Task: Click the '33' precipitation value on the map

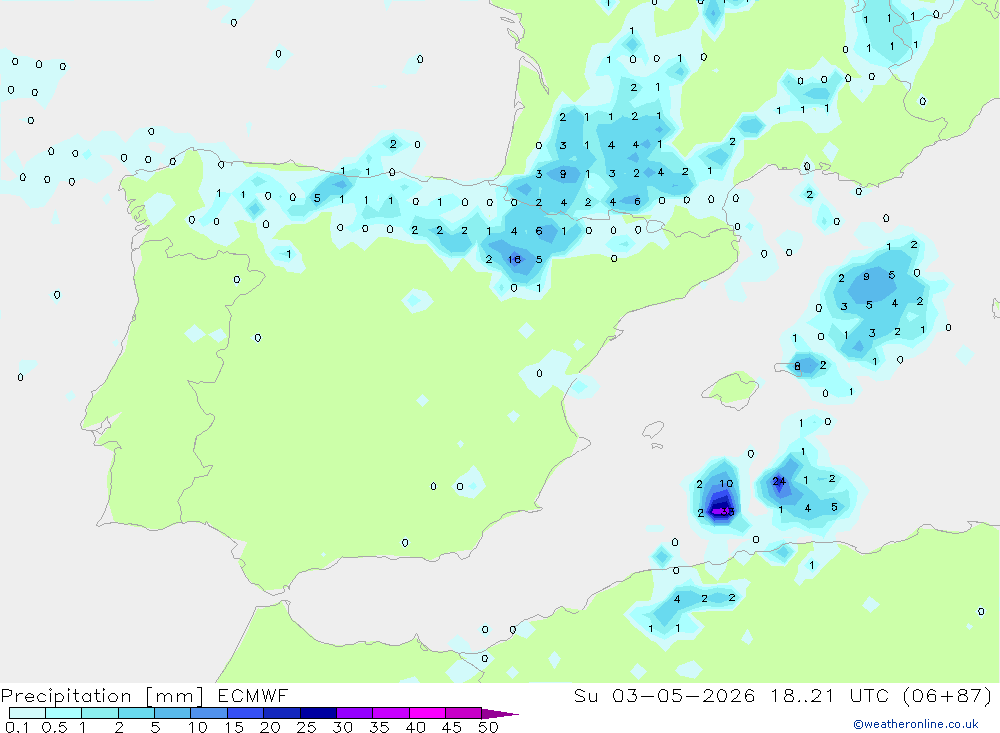Action: tap(727, 511)
